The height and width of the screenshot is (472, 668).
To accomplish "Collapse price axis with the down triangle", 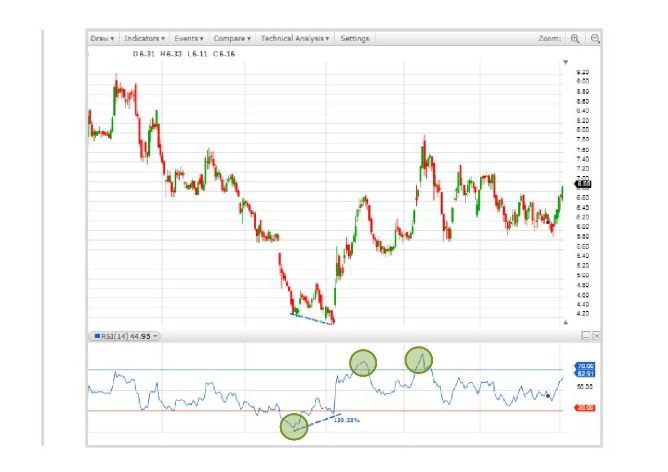I will [566, 62].
